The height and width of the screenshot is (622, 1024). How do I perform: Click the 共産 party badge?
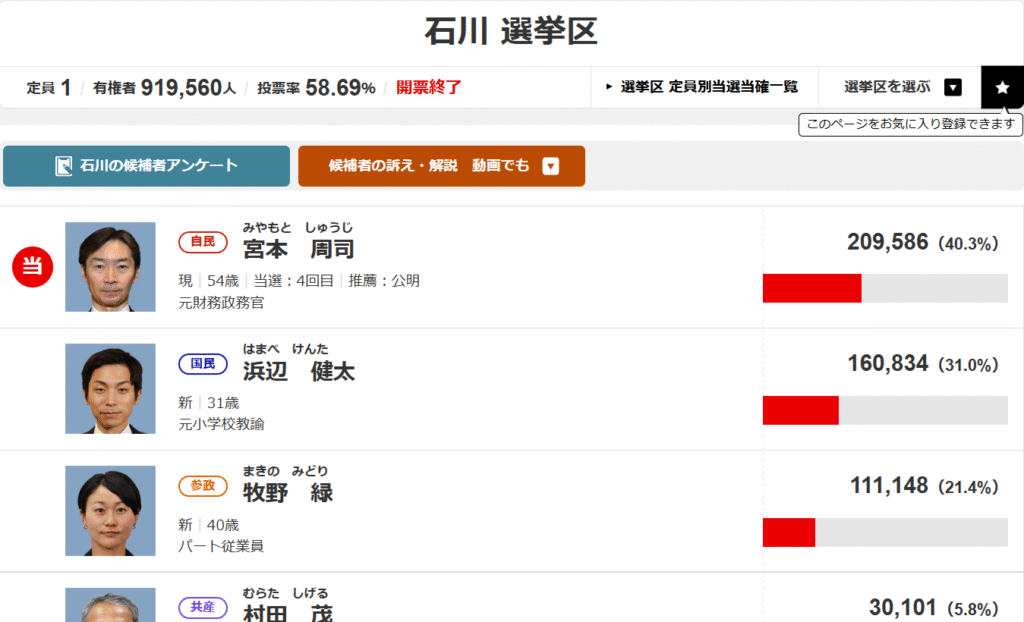203,608
